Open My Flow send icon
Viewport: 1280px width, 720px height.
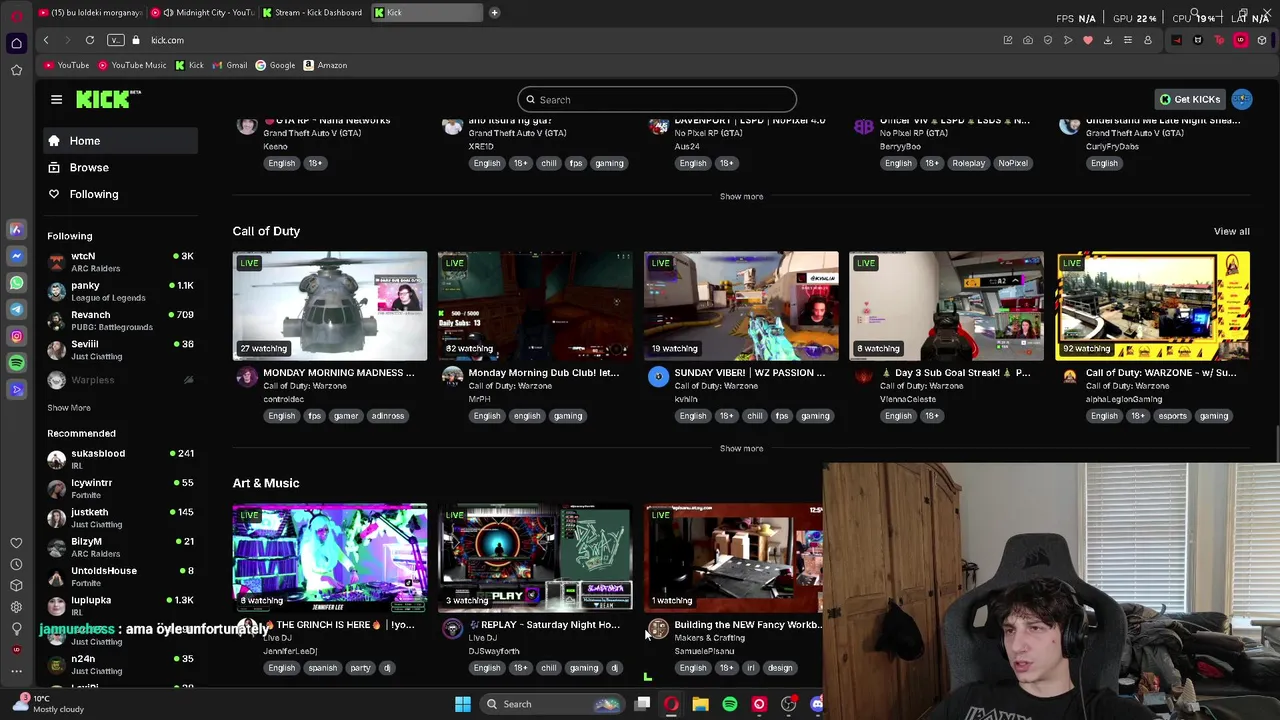1068,40
